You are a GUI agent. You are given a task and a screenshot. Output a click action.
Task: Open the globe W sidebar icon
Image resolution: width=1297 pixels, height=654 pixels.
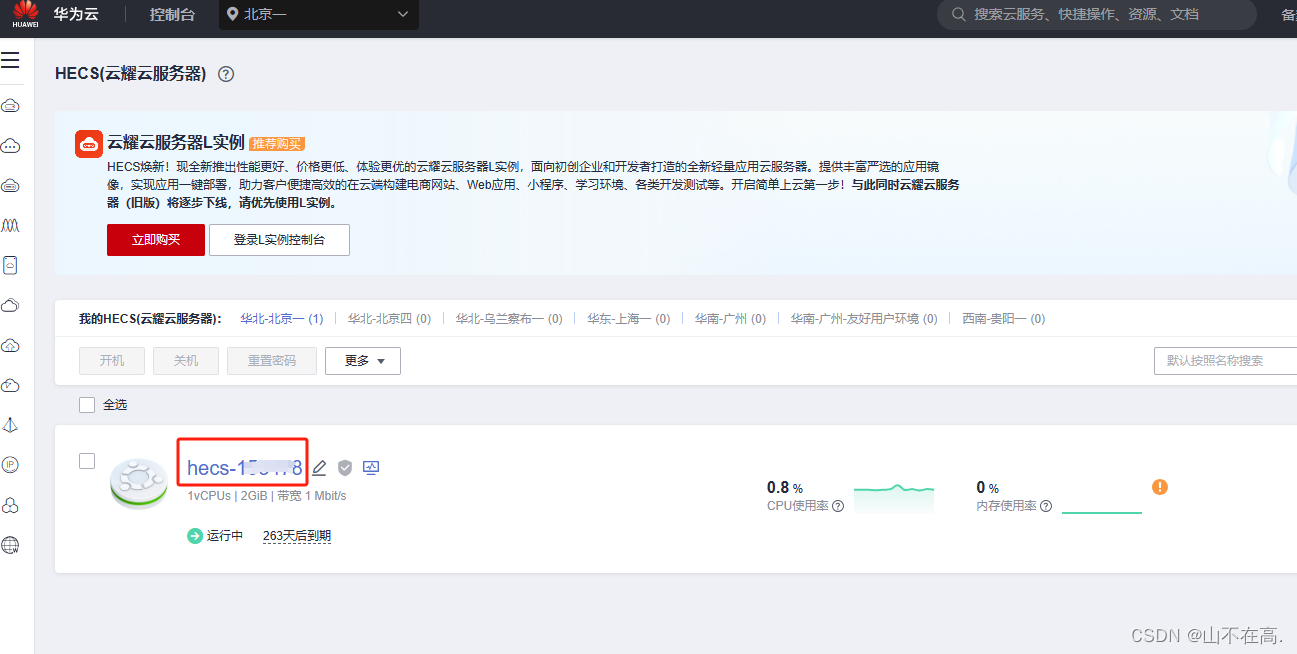pyautogui.click(x=10, y=545)
